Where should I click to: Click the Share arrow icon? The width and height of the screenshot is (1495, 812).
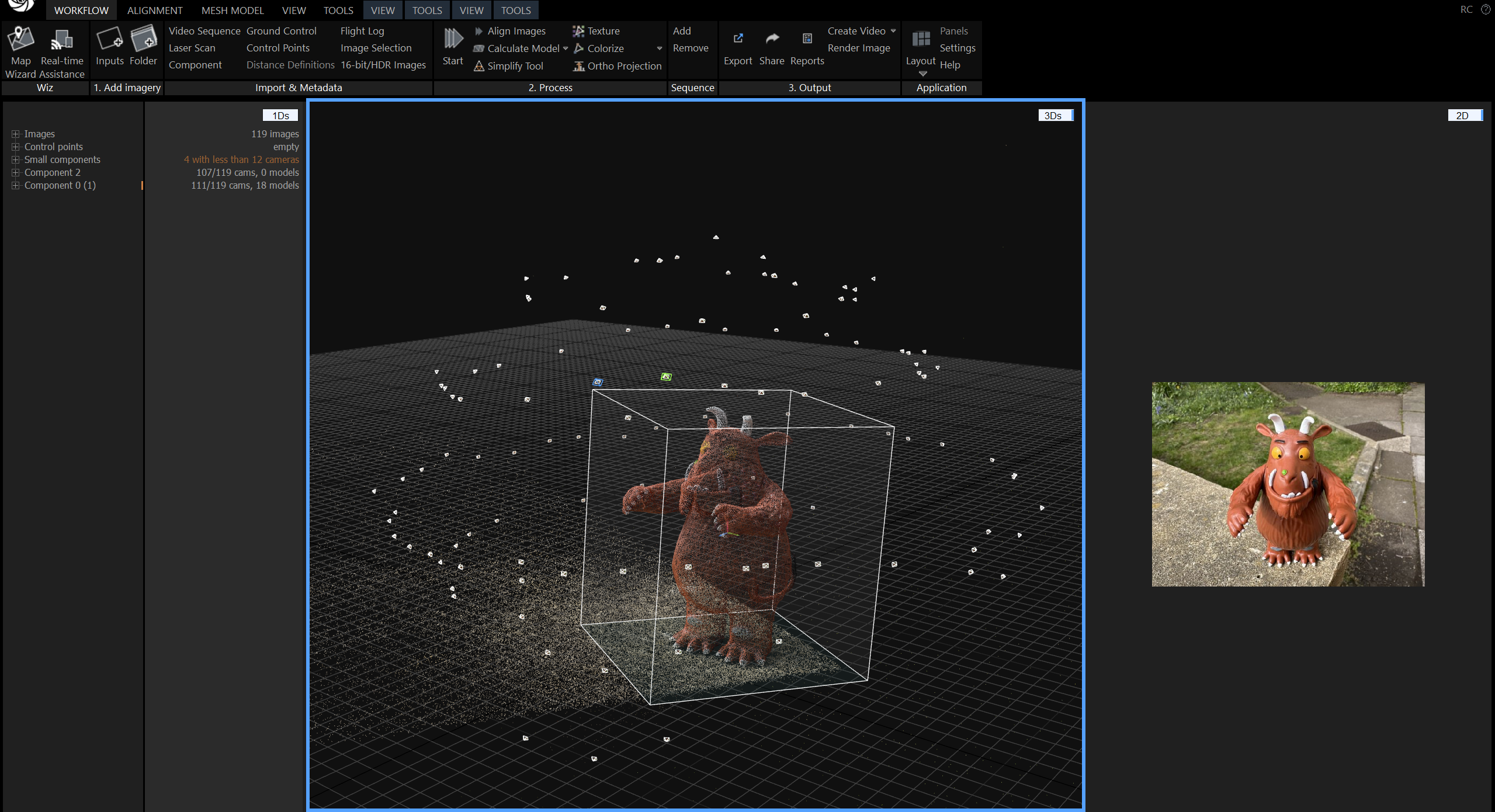pyautogui.click(x=772, y=39)
